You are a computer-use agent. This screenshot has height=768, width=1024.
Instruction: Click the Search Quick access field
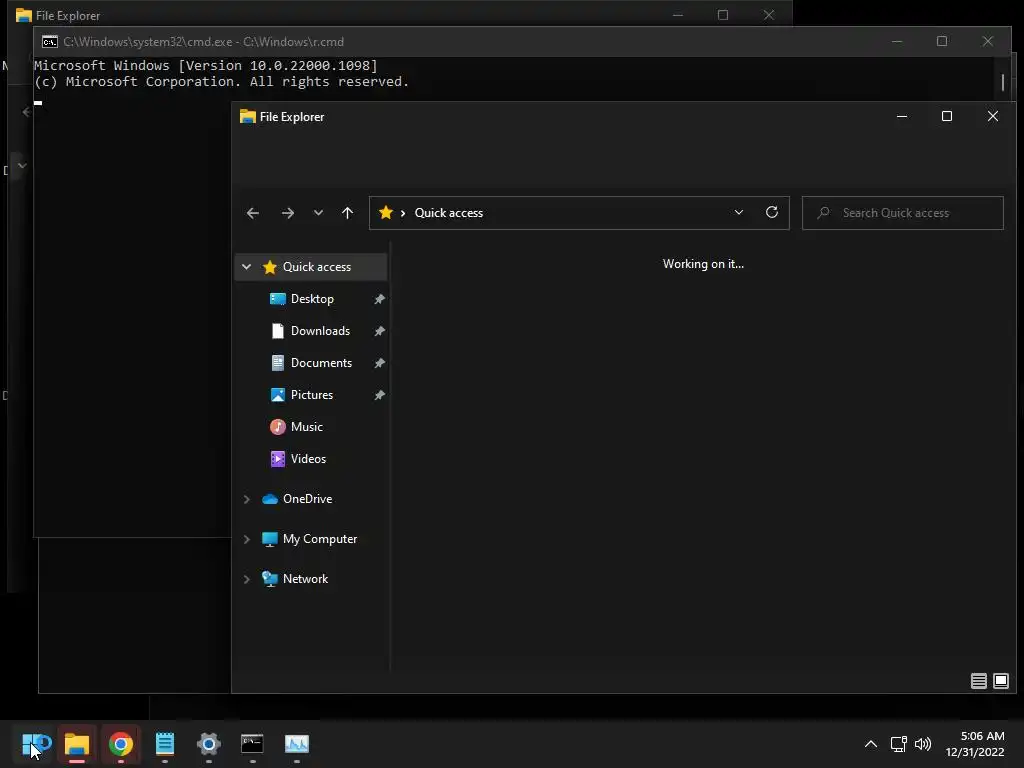point(903,213)
